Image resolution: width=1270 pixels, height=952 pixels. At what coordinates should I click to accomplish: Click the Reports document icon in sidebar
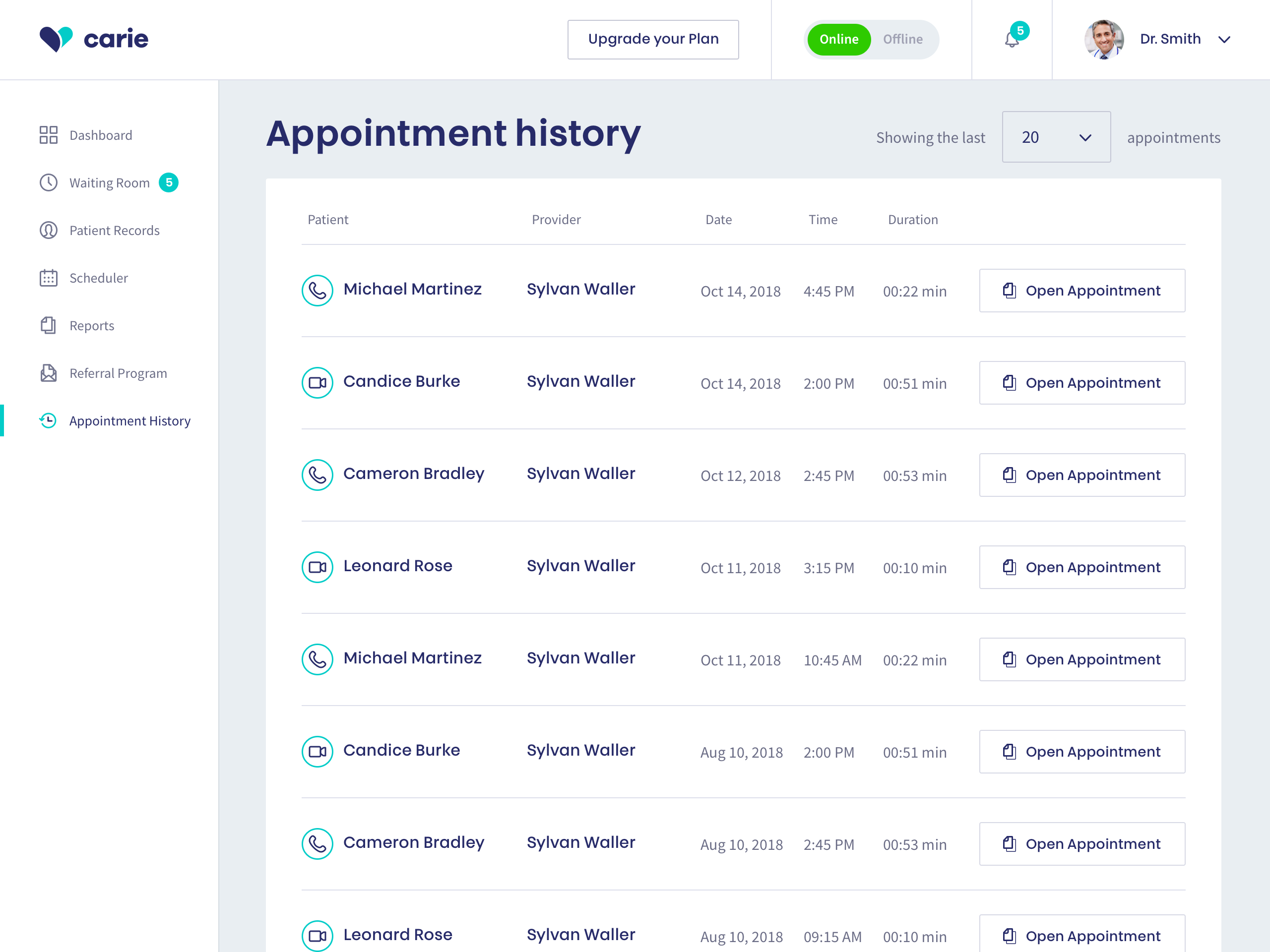48,325
